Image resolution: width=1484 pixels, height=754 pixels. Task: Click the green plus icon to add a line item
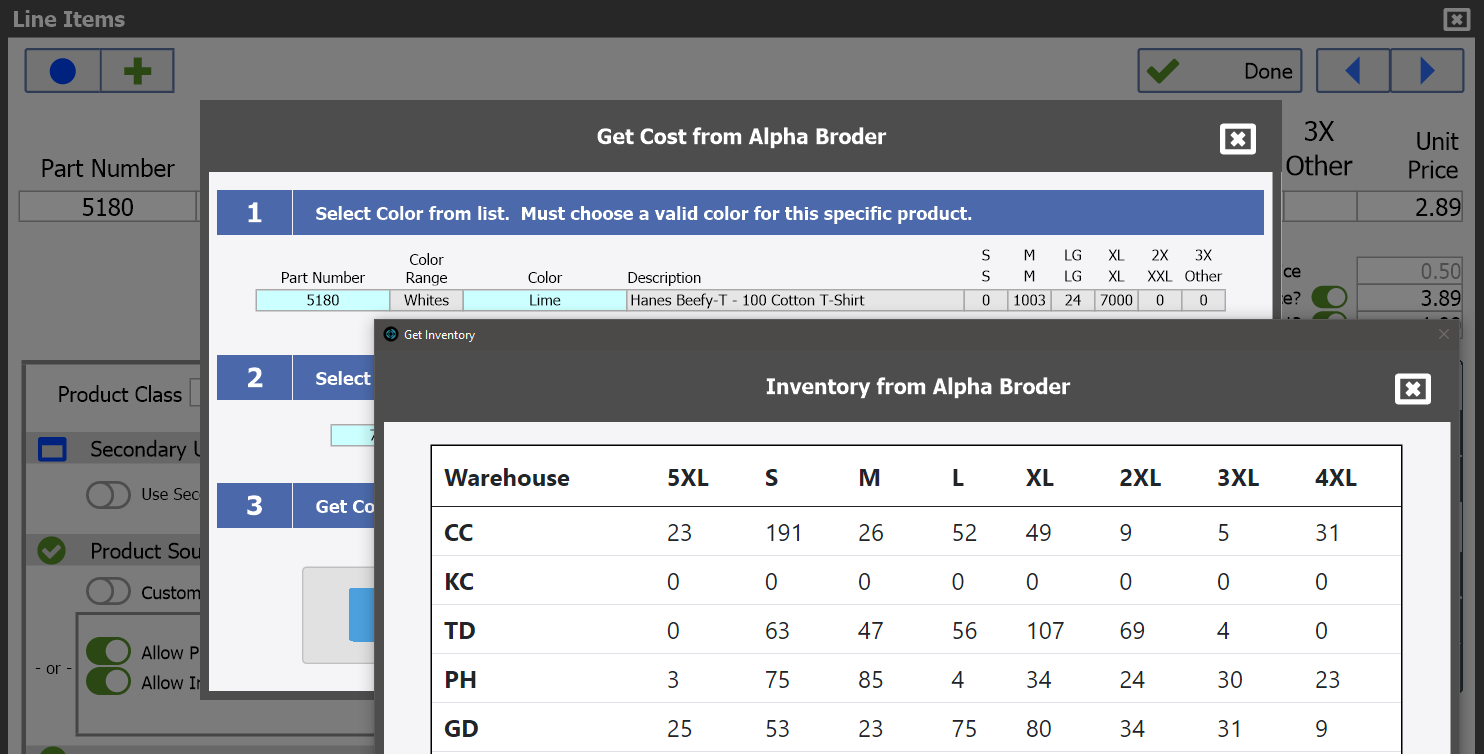[136, 70]
